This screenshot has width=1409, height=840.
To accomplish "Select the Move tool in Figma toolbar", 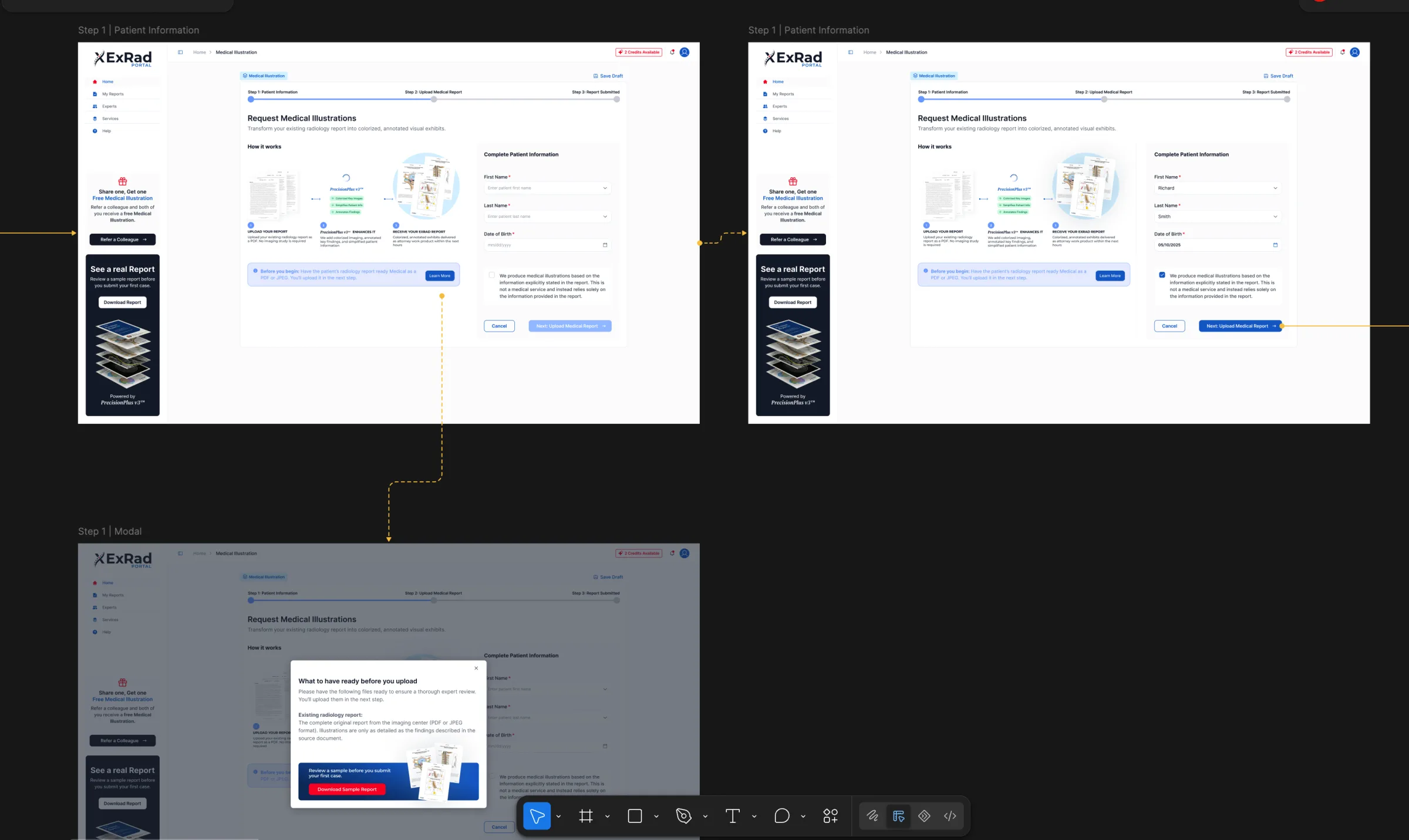I will coord(537,816).
